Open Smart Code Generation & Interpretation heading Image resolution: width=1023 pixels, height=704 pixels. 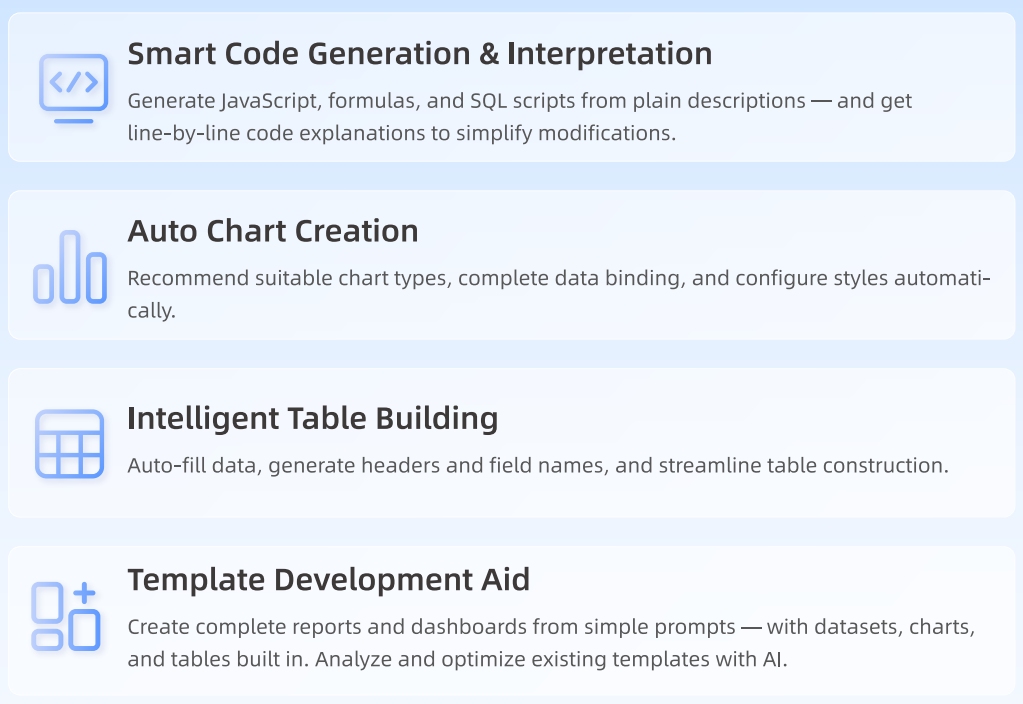419,54
